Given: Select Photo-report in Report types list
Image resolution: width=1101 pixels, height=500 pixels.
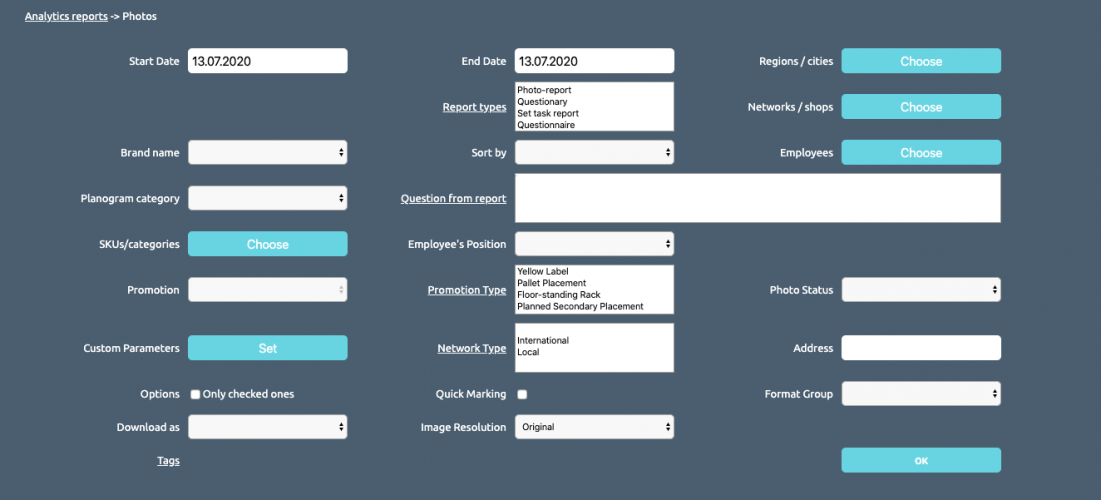Looking at the screenshot, I should pyautogui.click(x=544, y=91).
